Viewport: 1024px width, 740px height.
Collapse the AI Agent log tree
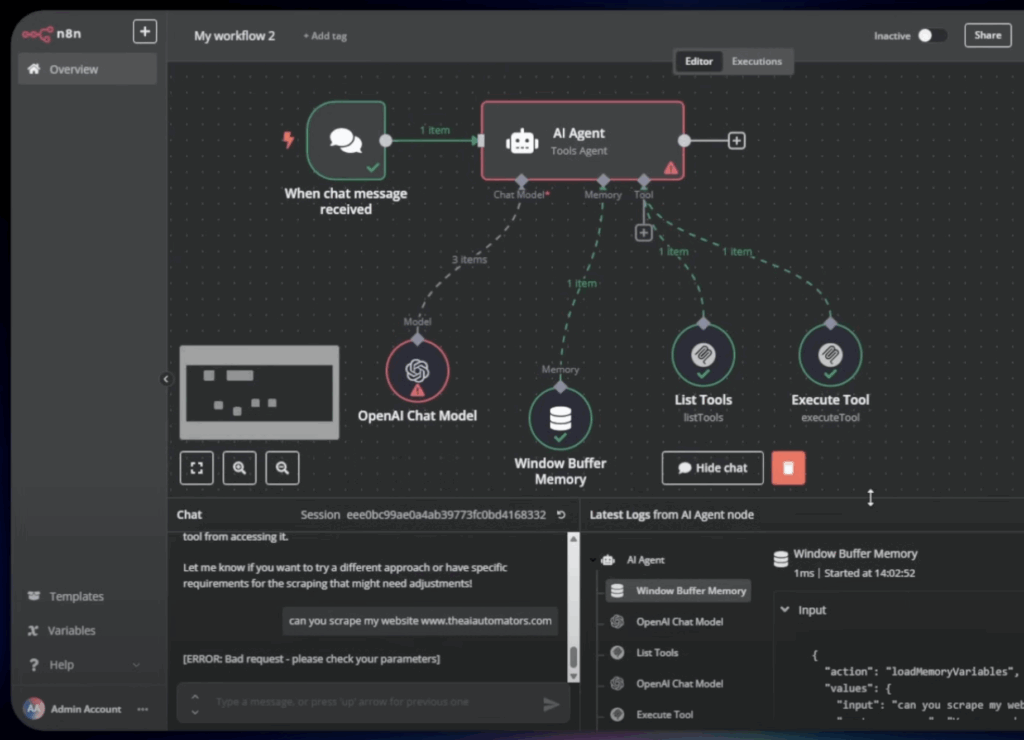(593, 560)
